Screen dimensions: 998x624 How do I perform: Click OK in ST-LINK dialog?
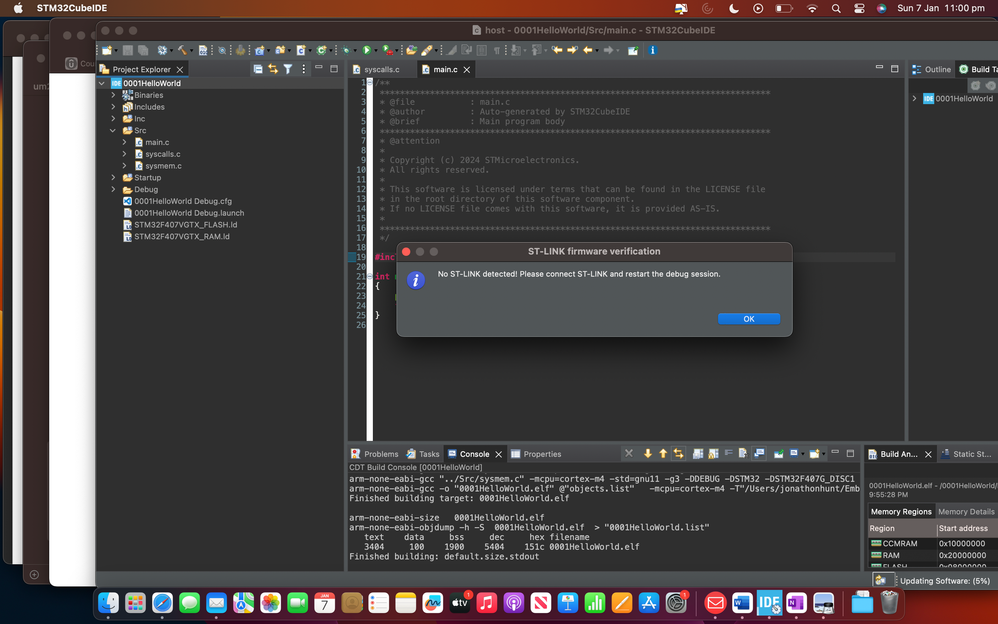coord(748,319)
